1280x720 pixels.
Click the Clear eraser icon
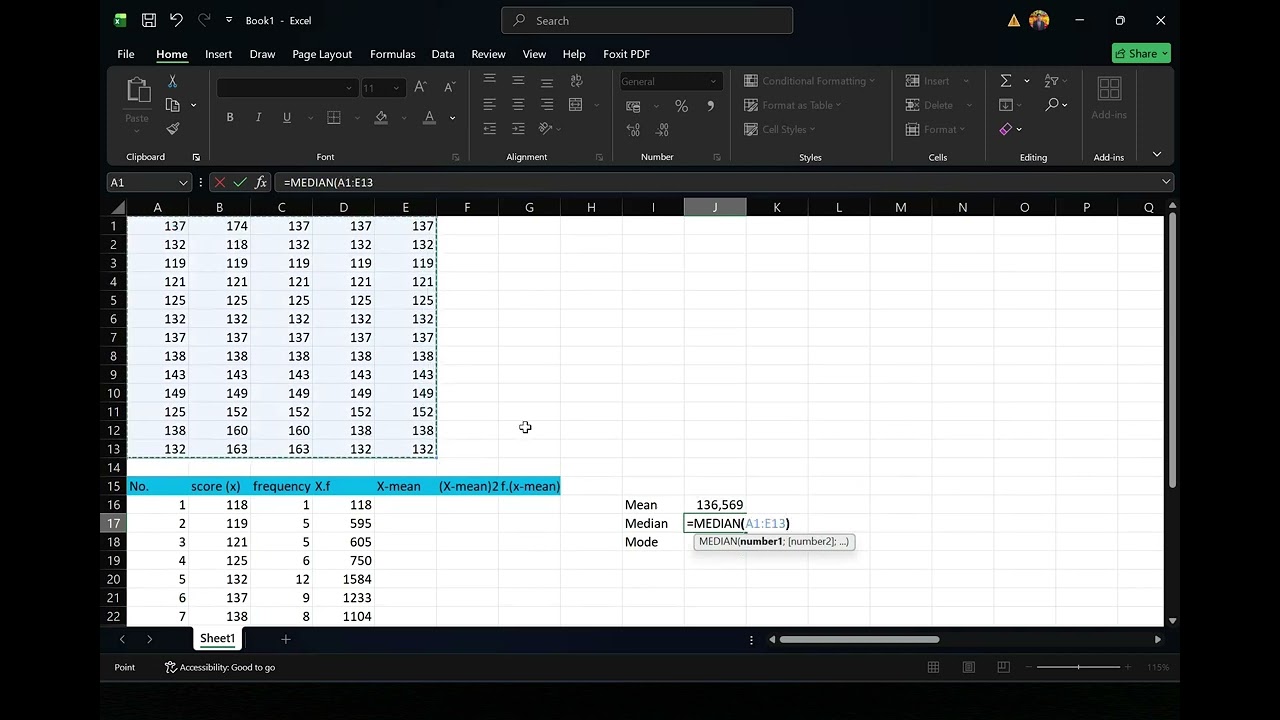(1006, 129)
